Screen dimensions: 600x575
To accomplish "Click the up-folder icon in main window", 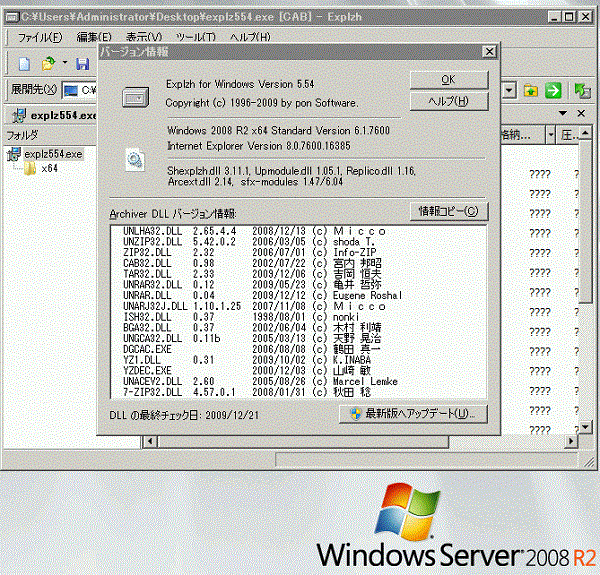I will [x=531, y=91].
